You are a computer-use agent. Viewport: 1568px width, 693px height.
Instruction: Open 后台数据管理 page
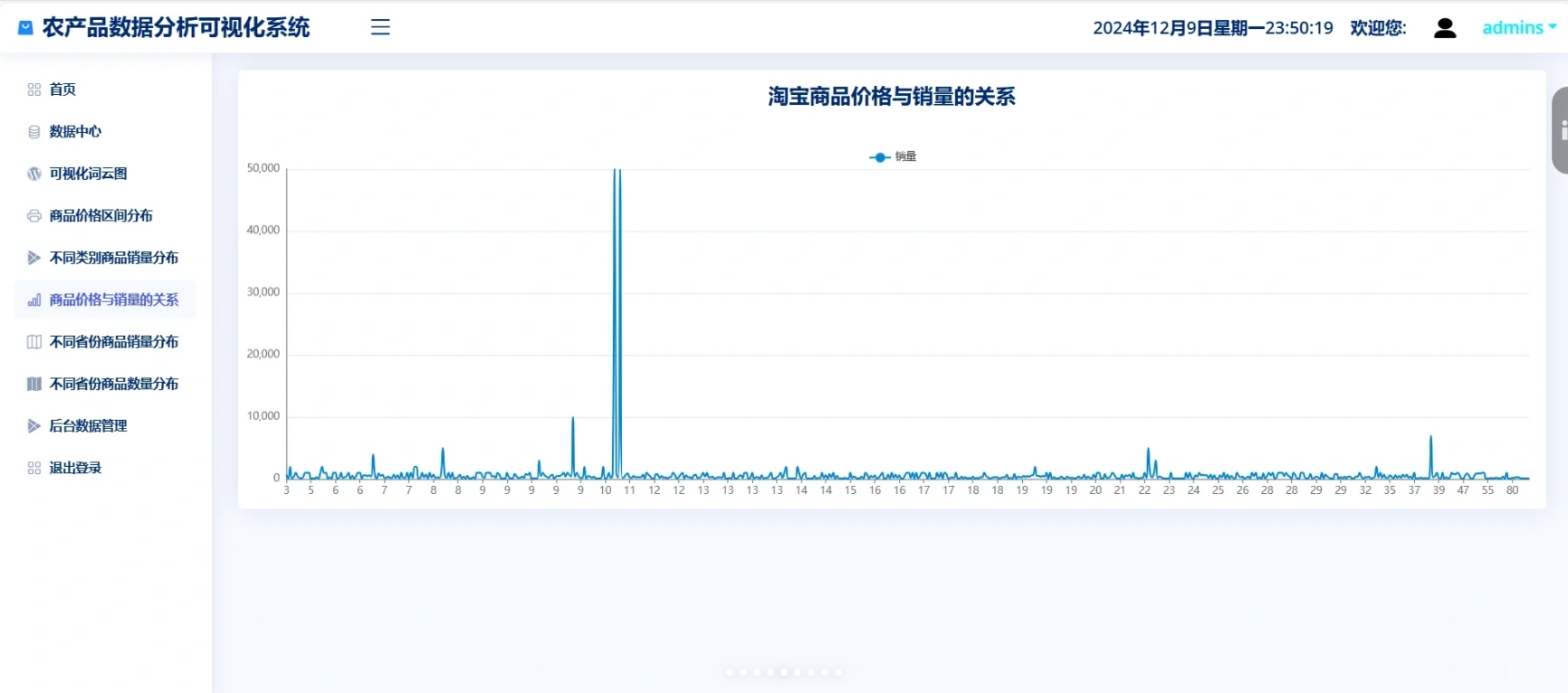coord(105,426)
